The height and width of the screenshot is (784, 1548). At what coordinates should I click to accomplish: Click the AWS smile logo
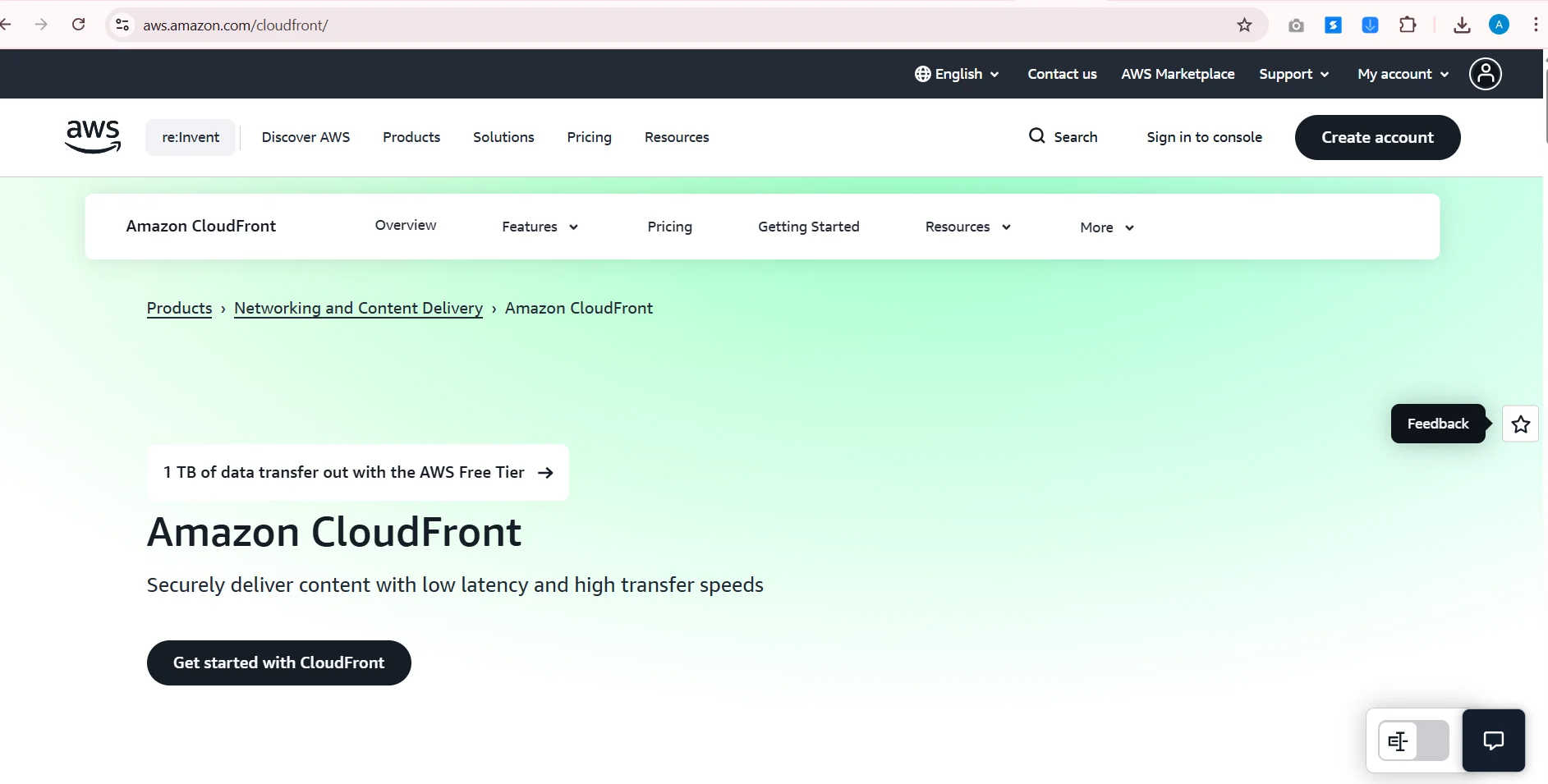92,136
